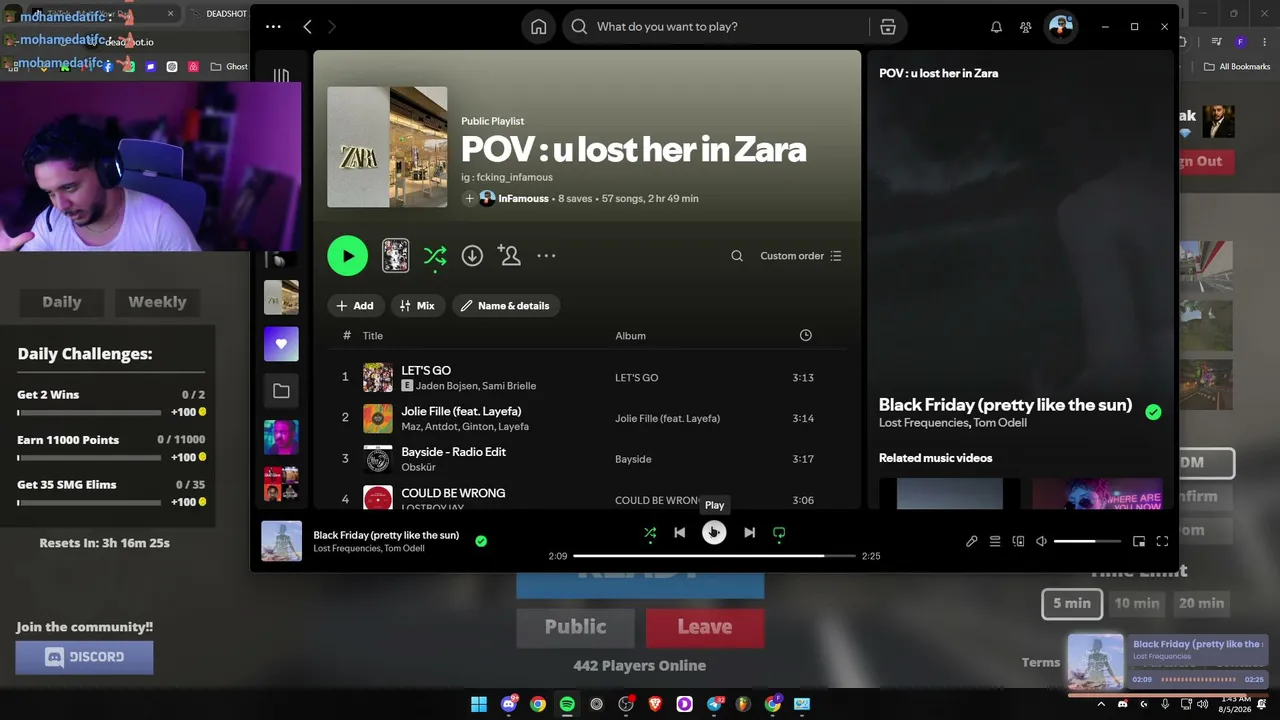
Task: Show the Friend Activity panel icon
Action: click(x=1026, y=27)
